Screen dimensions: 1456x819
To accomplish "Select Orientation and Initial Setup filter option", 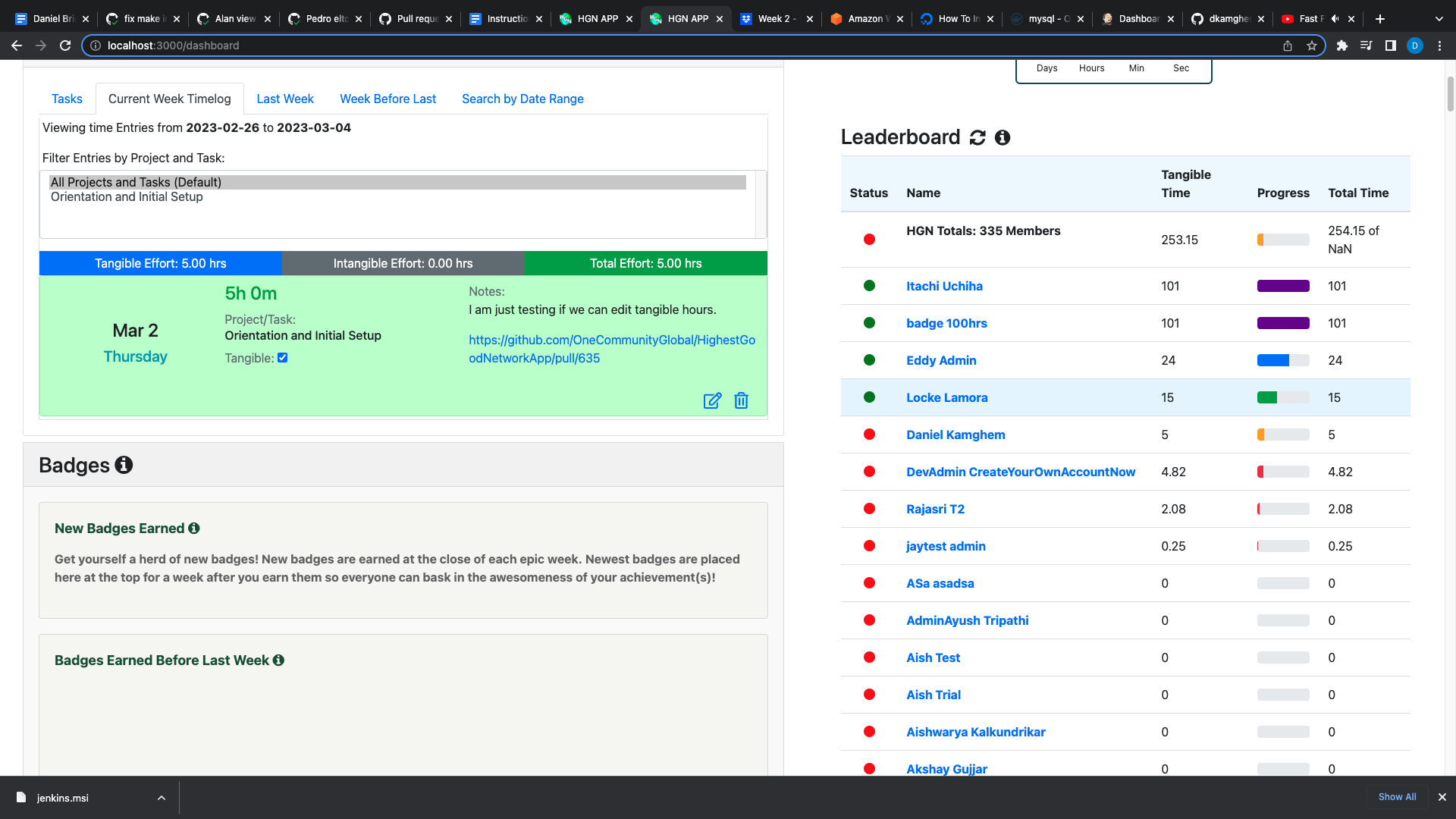I will pos(127,197).
